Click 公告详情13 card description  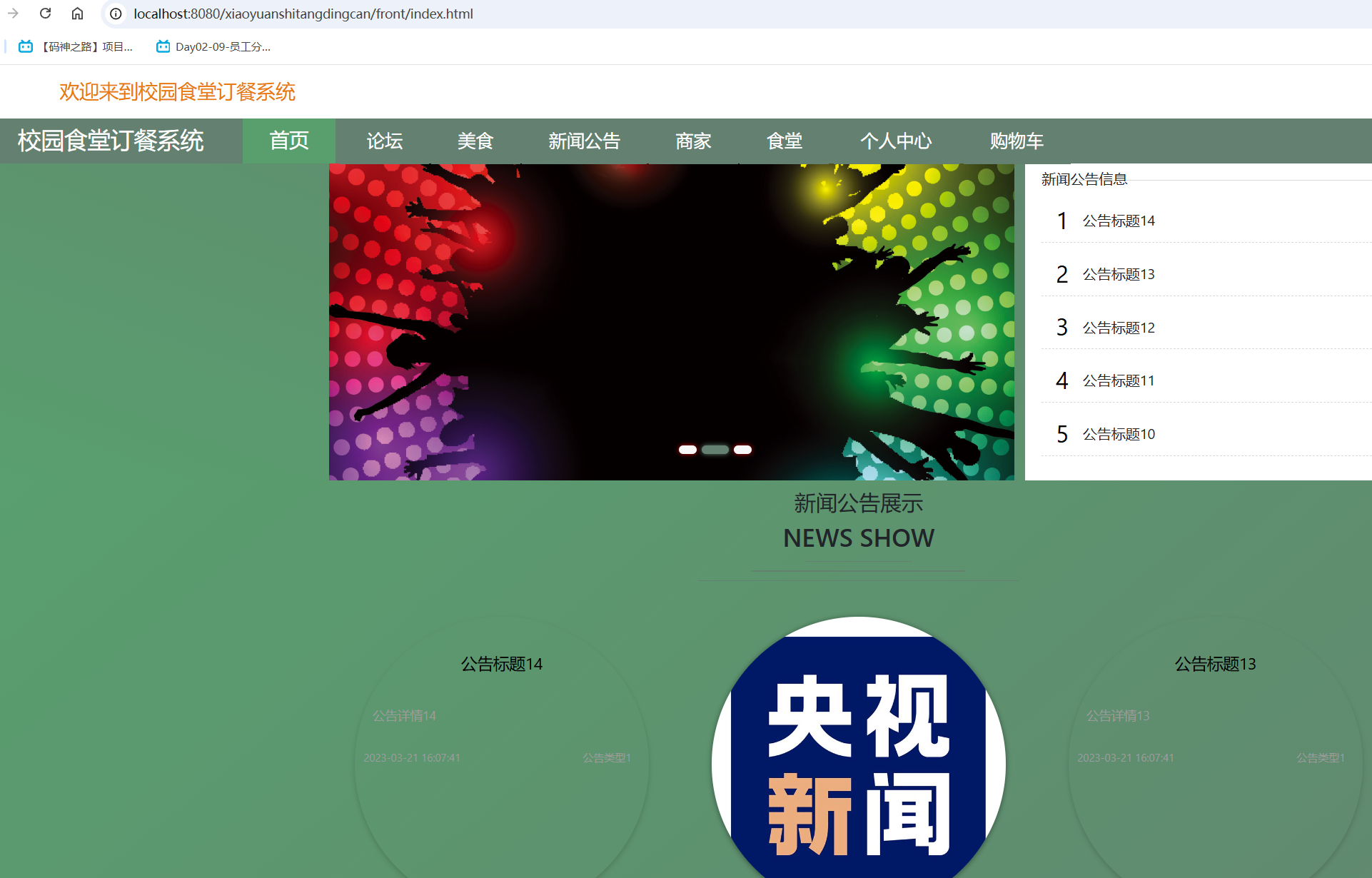pyautogui.click(x=1118, y=716)
